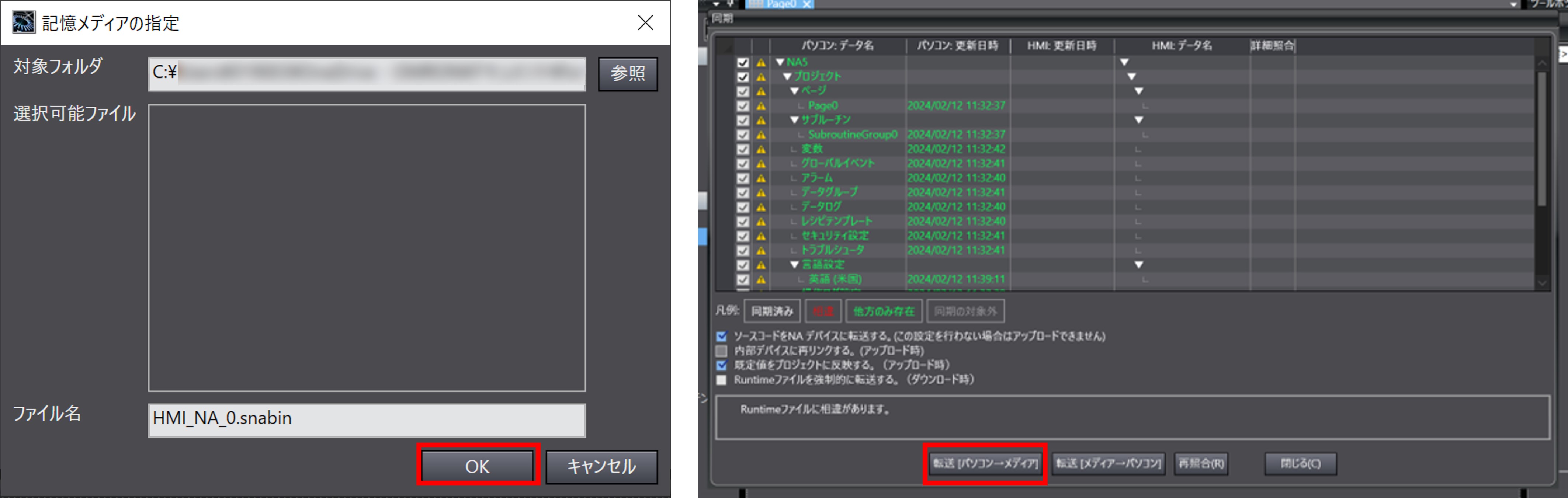The image size is (1568, 498).
Task: Click the warning icon beside グローバルイベント
Action: pos(761,164)
